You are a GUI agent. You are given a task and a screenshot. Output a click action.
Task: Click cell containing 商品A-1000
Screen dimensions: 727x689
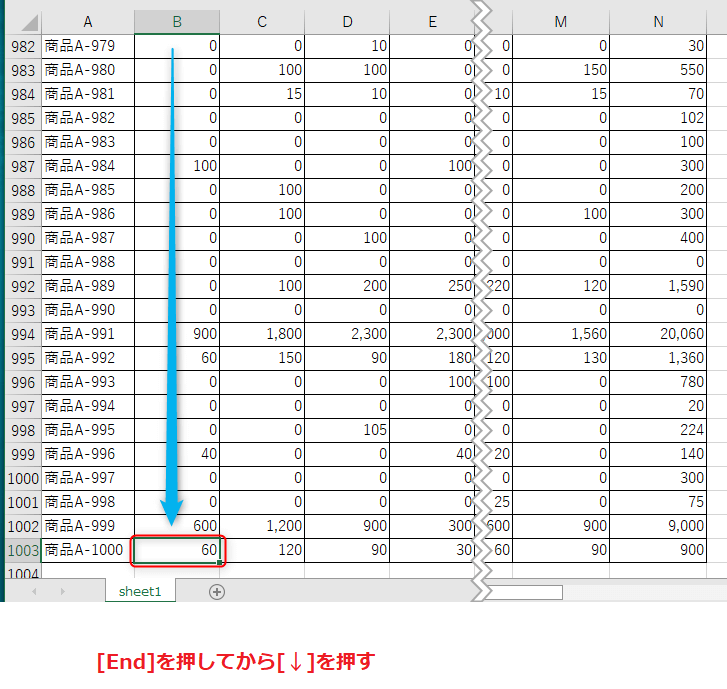88,550
